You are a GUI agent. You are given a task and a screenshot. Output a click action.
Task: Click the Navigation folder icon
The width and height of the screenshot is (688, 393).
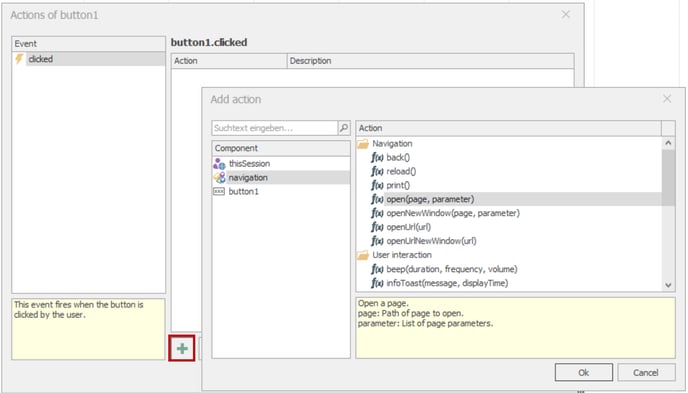point(363,143)
